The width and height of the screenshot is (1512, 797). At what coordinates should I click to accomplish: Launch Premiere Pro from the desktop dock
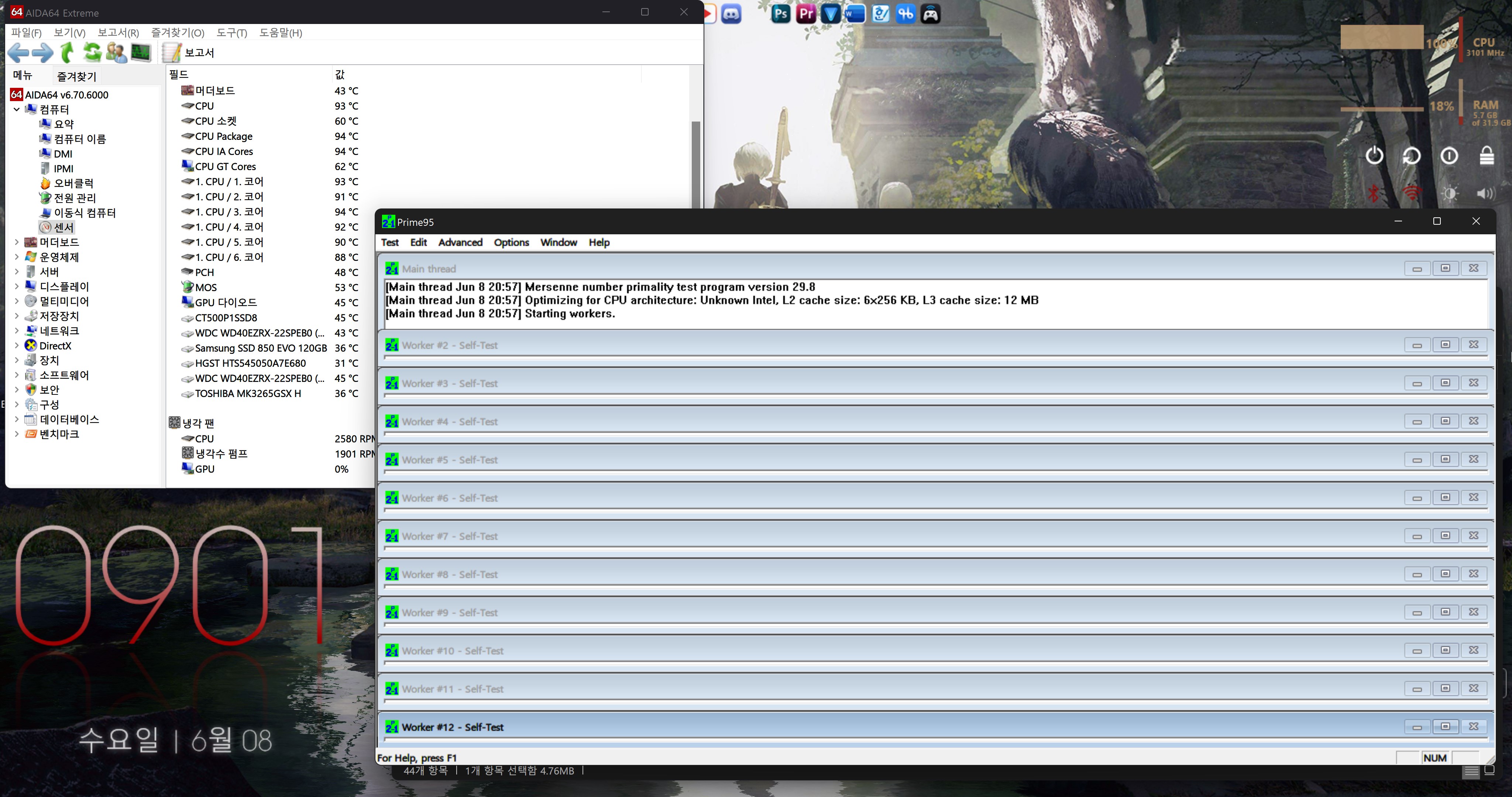coord(806,14)
